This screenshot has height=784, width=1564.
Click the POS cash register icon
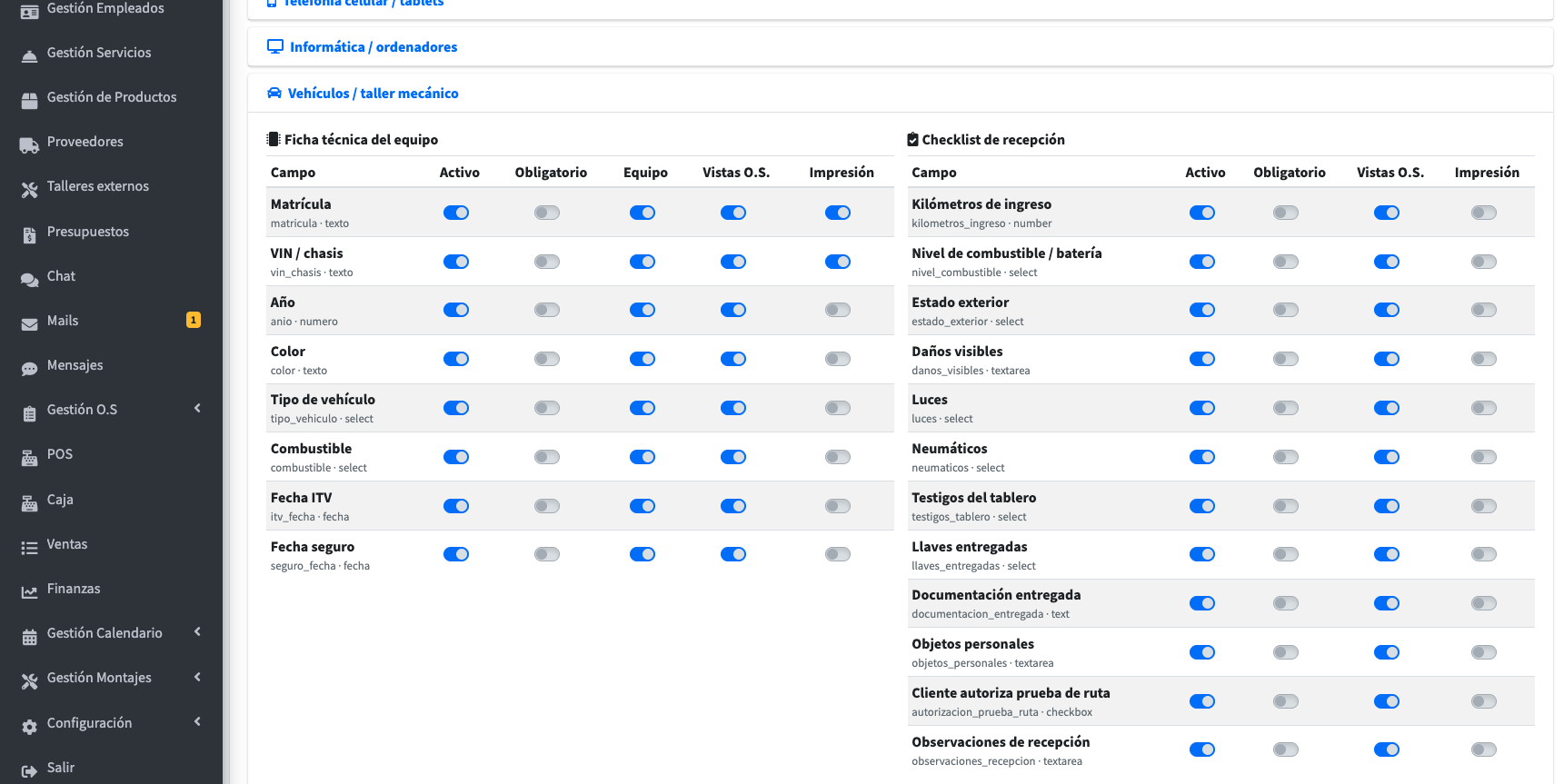29,458
